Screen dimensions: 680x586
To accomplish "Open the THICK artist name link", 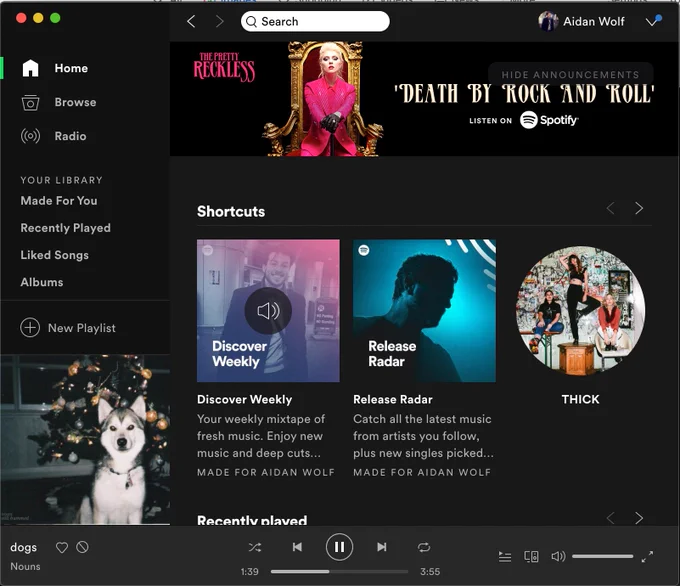I will tap(580, 399).
